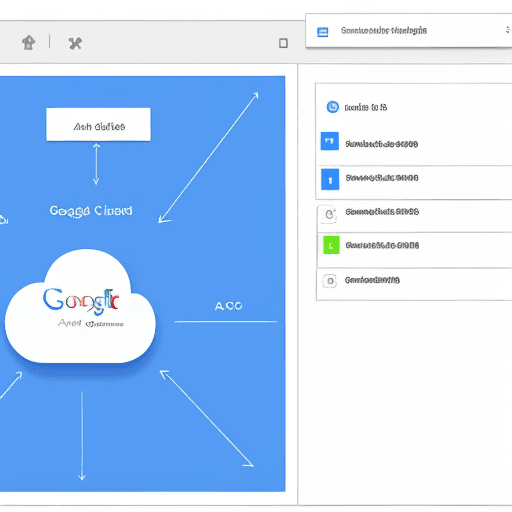The image size is (512, 512).
Task: Click the small square icon in toolbar
Action: click(283, 43)
